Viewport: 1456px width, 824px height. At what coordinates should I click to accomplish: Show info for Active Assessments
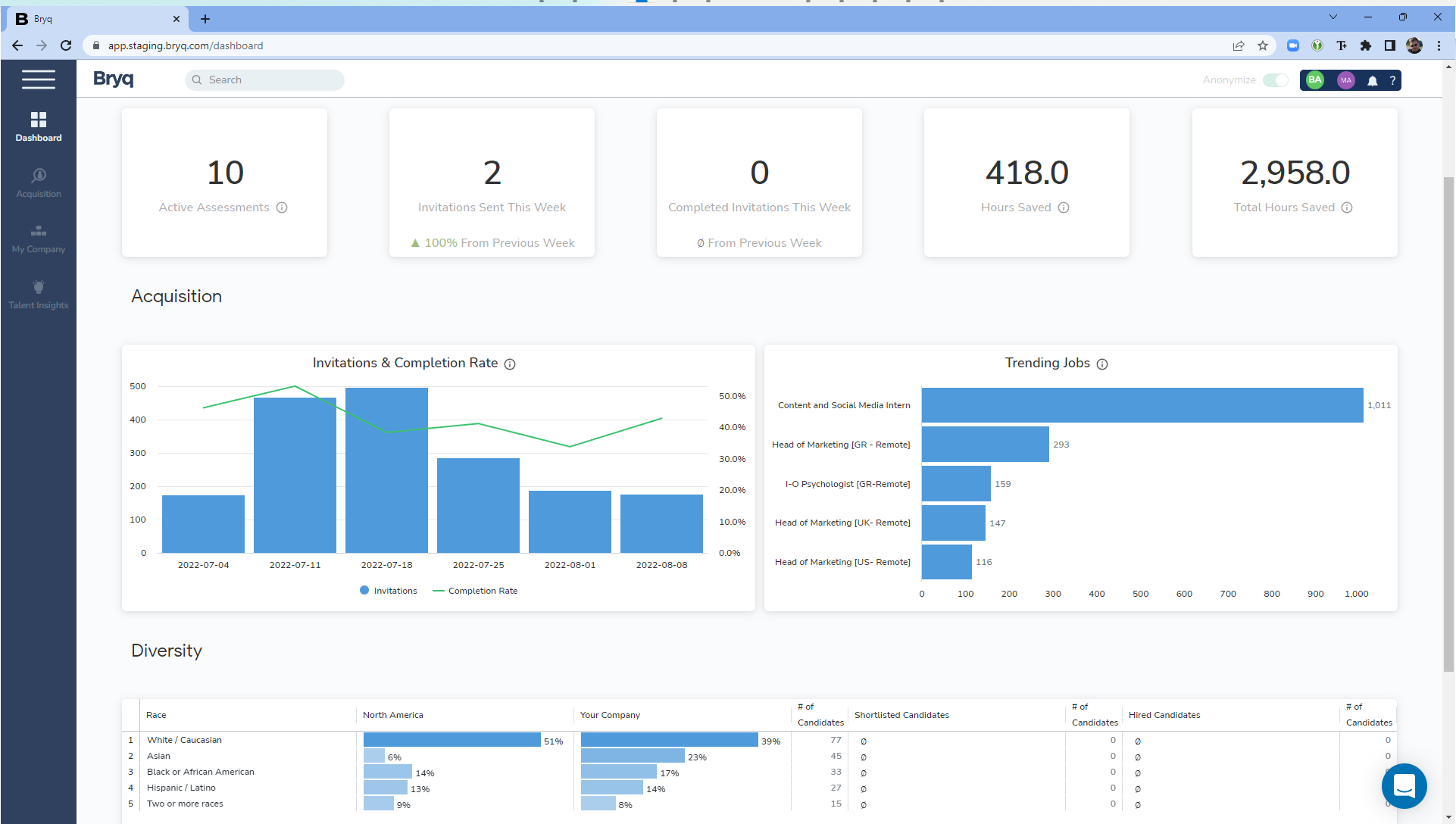point(282,208)
